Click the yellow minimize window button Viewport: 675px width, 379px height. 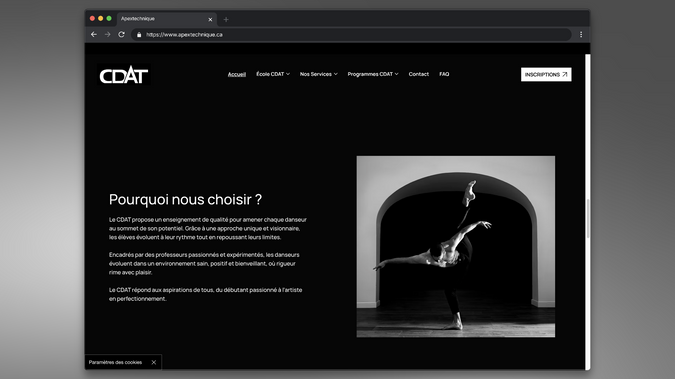100,19
